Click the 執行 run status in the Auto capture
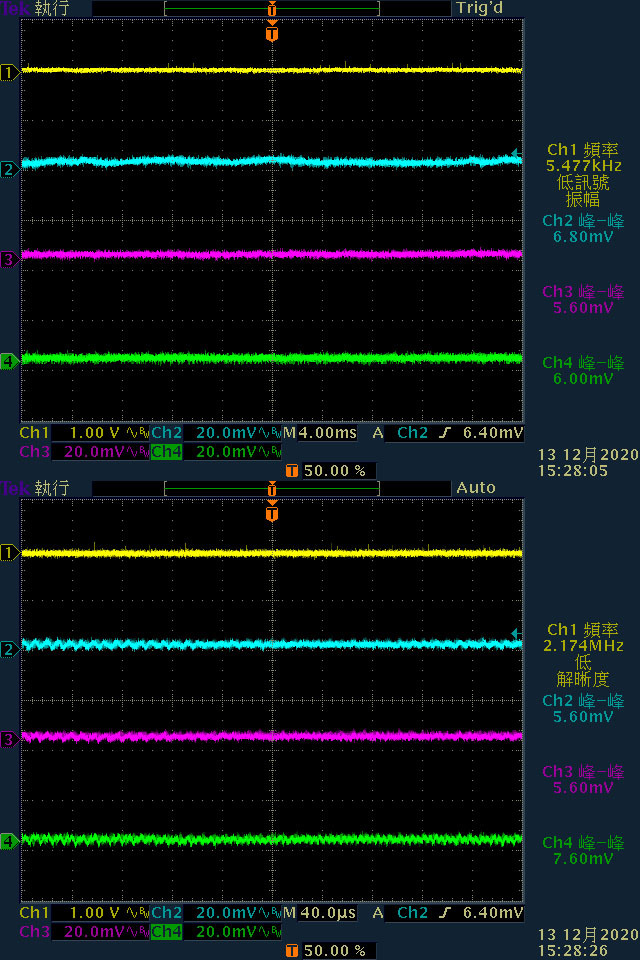Screen dimensions: 640x960 pyautogui.click(x=52, y=489)
